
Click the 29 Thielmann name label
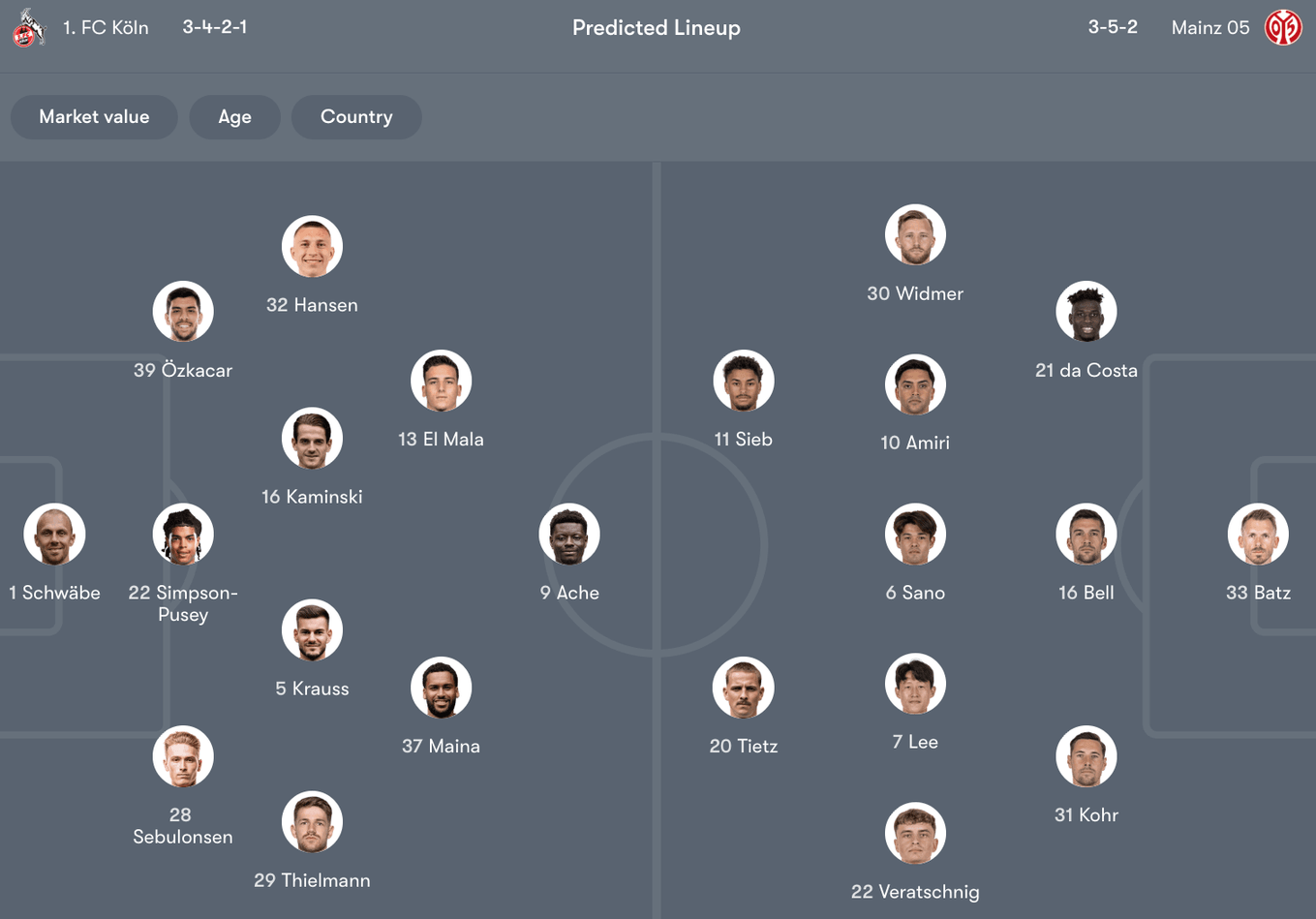312,880
